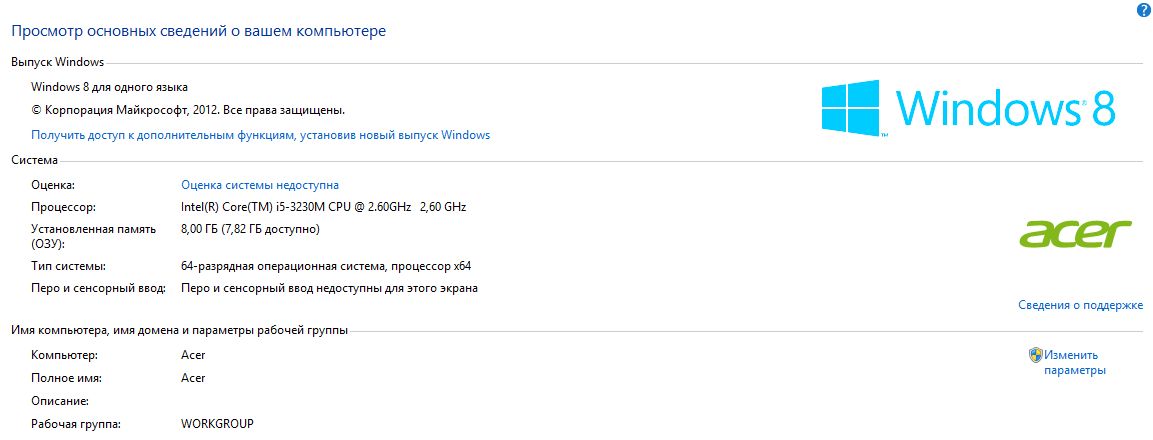
Task: Click the Система section header
Action: [x=35, y=160]
